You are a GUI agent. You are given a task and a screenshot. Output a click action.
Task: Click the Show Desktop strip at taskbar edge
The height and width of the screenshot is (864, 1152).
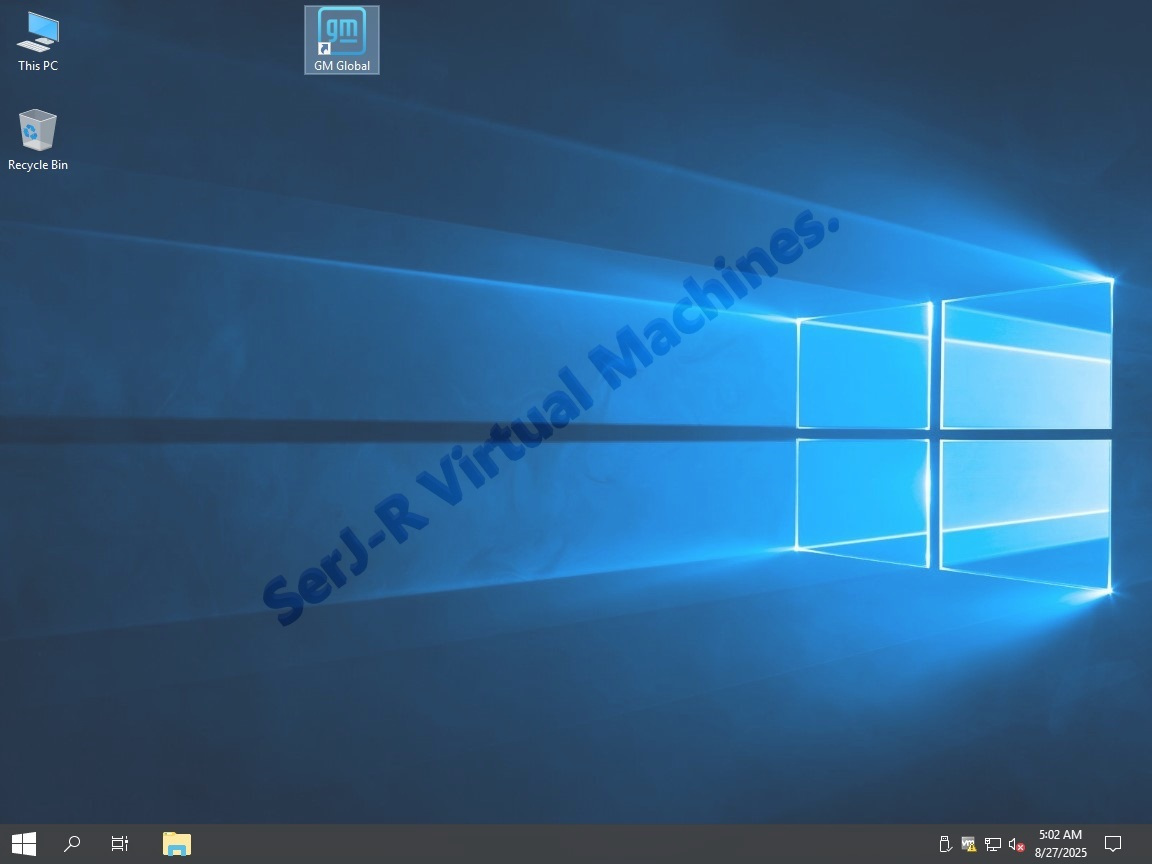1149,844
